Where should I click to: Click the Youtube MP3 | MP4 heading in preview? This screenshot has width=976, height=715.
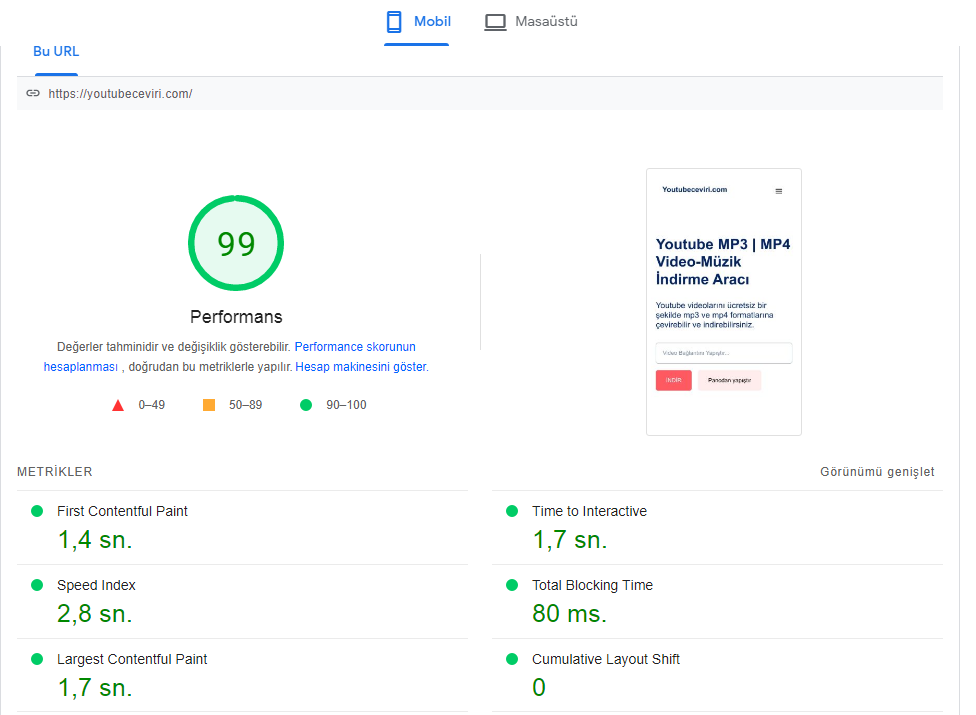[723, 261]
